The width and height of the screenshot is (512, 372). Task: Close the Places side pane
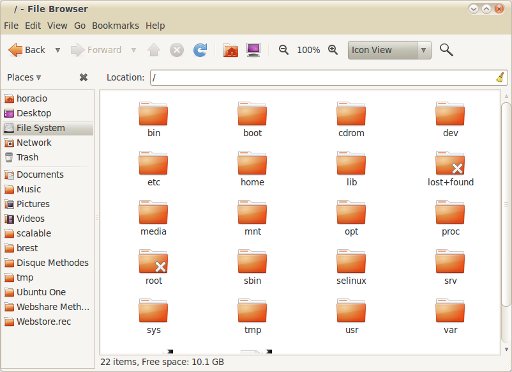click(x=83, y=77)
